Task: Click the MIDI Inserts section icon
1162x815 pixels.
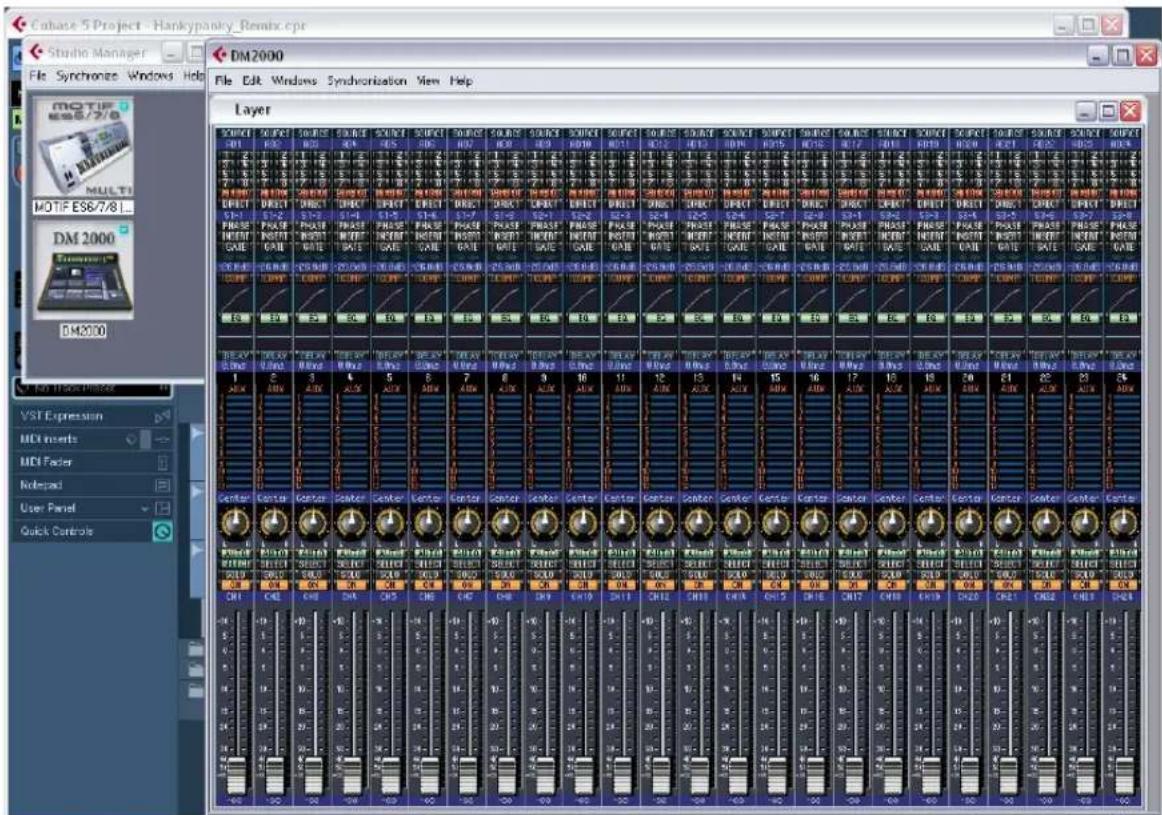Action: (x=162, y=439)
